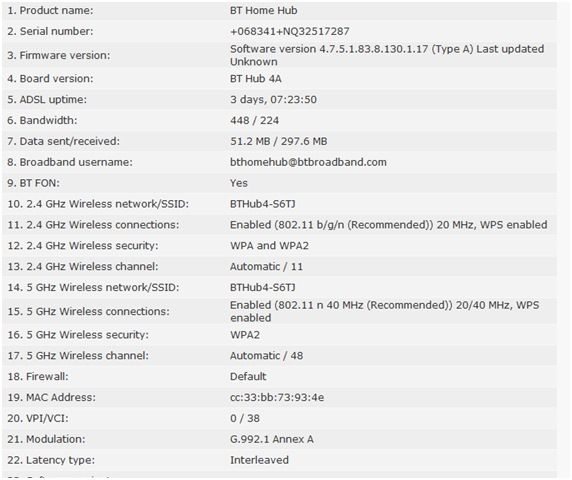Click the 2.4 GHz channel Automatic / 11
Image resolution: width=572 pixels, height=480 pixels.
[266, 267]
